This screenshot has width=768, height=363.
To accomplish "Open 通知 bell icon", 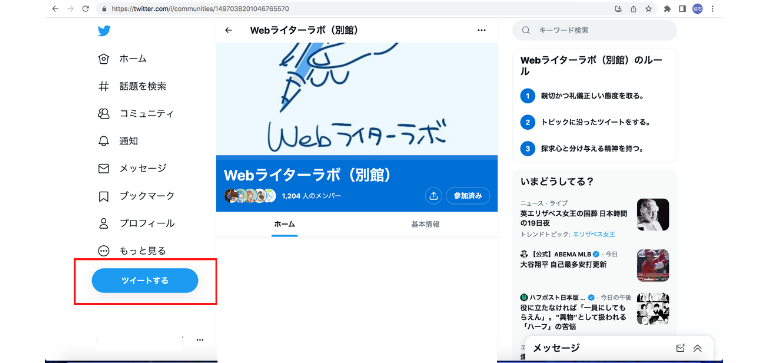I will pos(103,141).
